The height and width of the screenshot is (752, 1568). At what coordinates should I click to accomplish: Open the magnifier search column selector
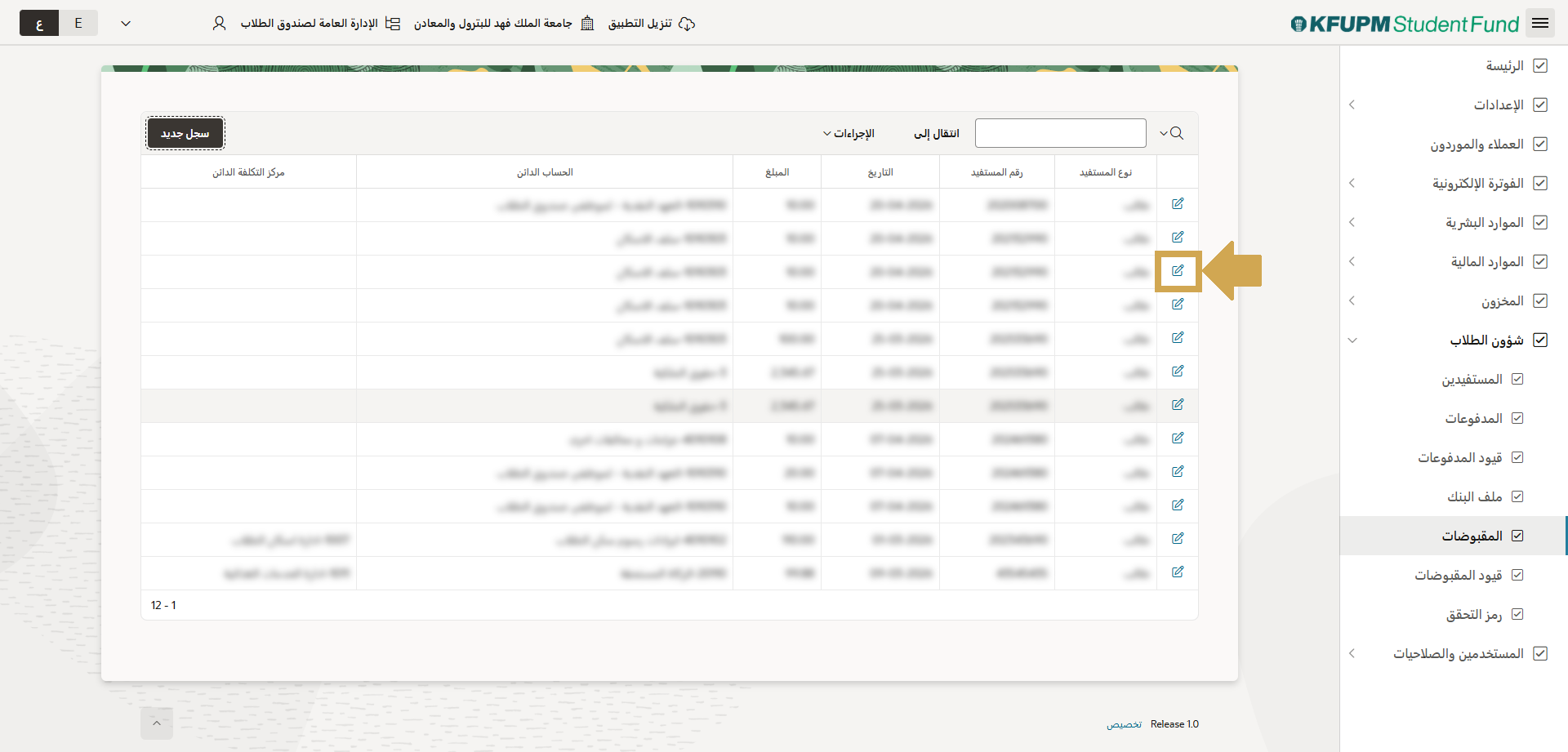pos(1171,133)
